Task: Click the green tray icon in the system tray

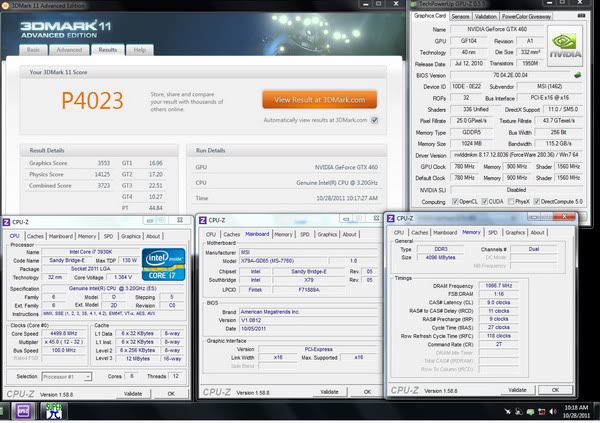Action: 530,412
